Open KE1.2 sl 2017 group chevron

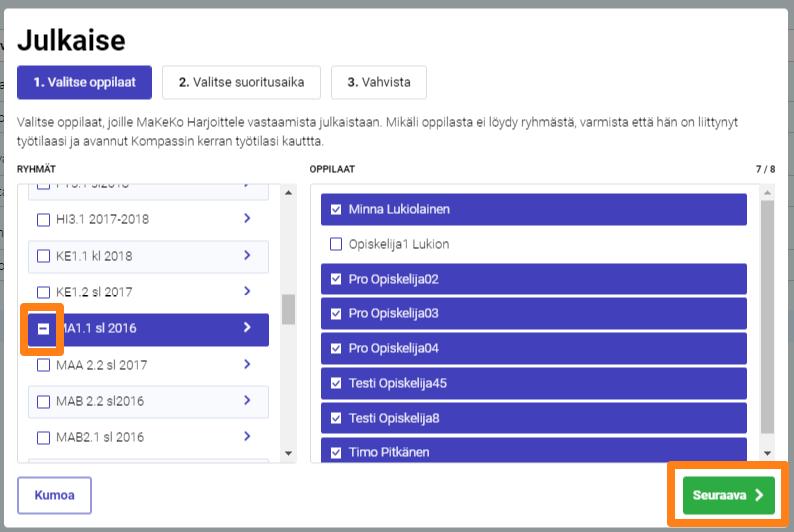tap(247, 291)
